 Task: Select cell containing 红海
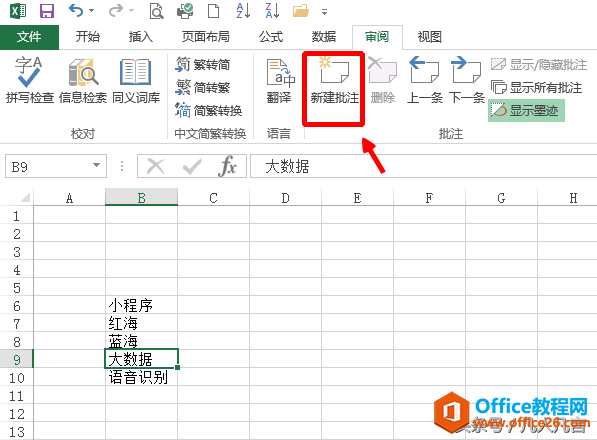[142, 323]
